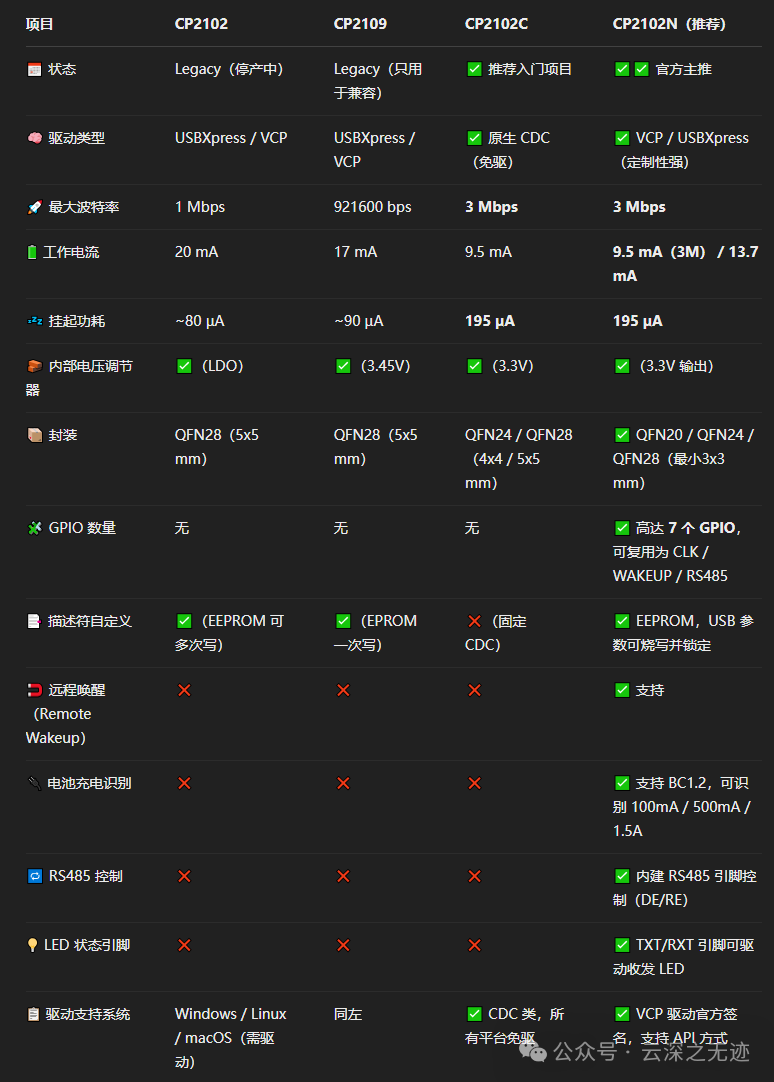774x1082 pixels.
Task: Click the icon beside 内部电压调节器
Action: 34,366
